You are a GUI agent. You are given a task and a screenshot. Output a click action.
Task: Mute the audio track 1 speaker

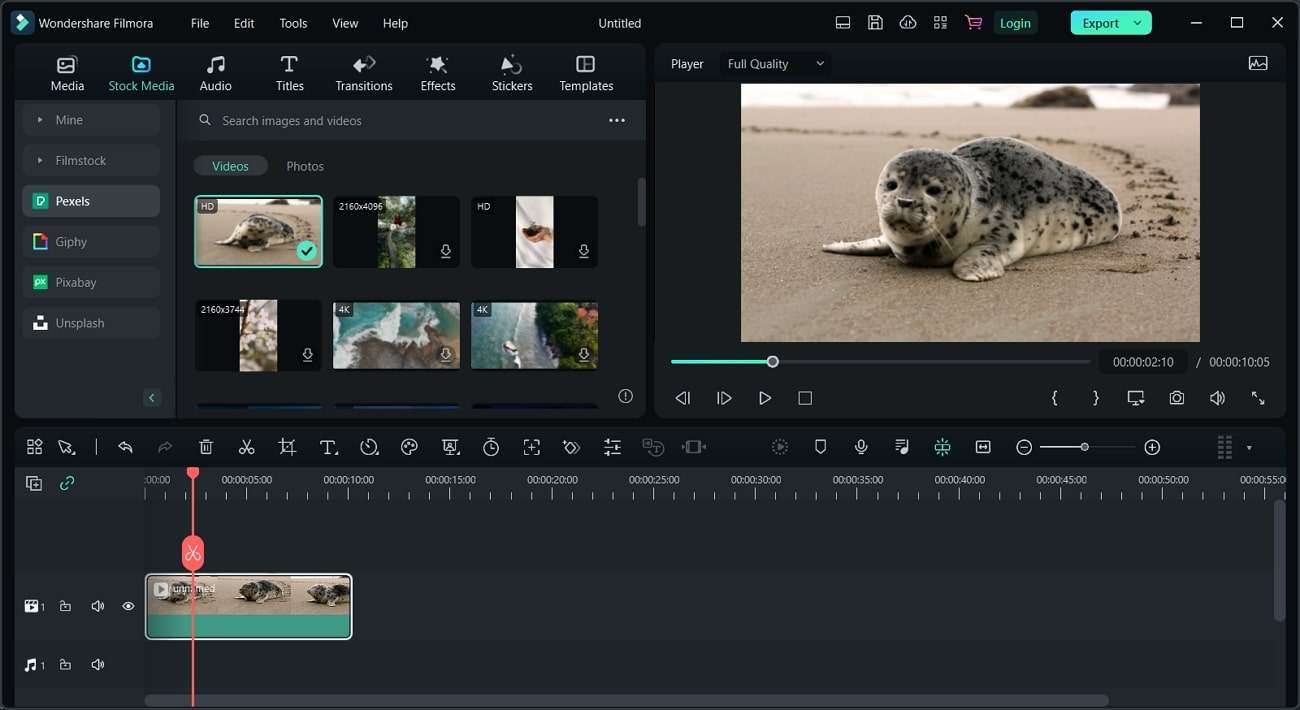coord(98,665)
